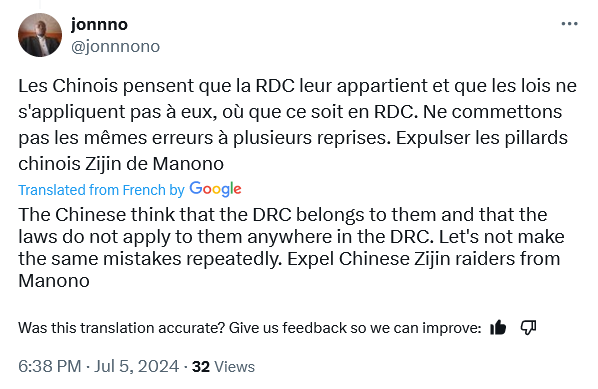
Task: Click the 'Translated from French by' link
Action: click(101, 190)
